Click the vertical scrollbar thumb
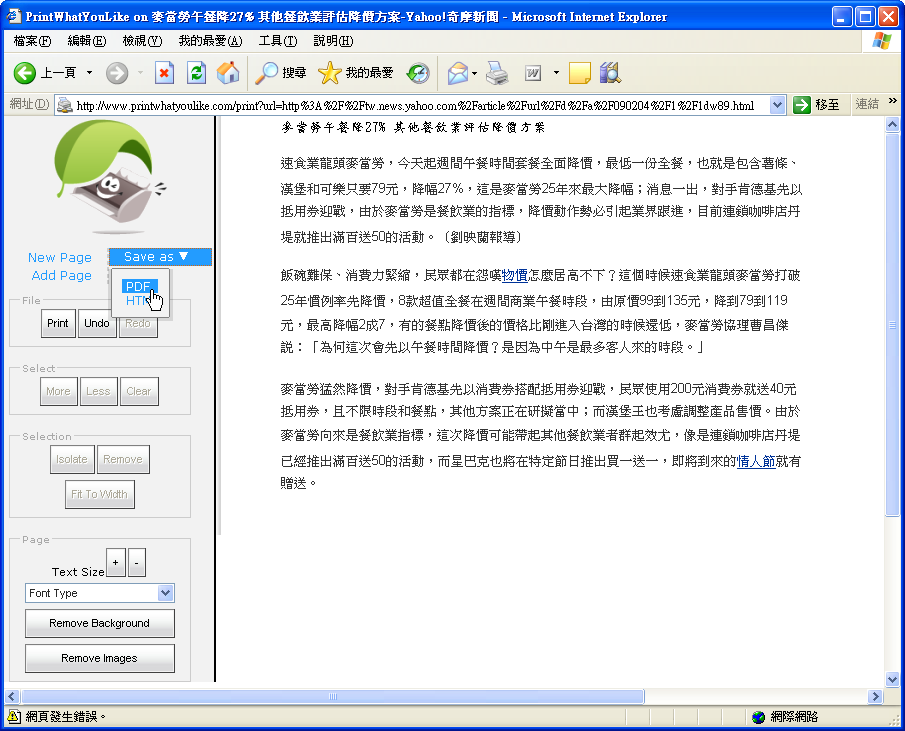The height and width of the screenshot is (731, 905). point(892,324)
